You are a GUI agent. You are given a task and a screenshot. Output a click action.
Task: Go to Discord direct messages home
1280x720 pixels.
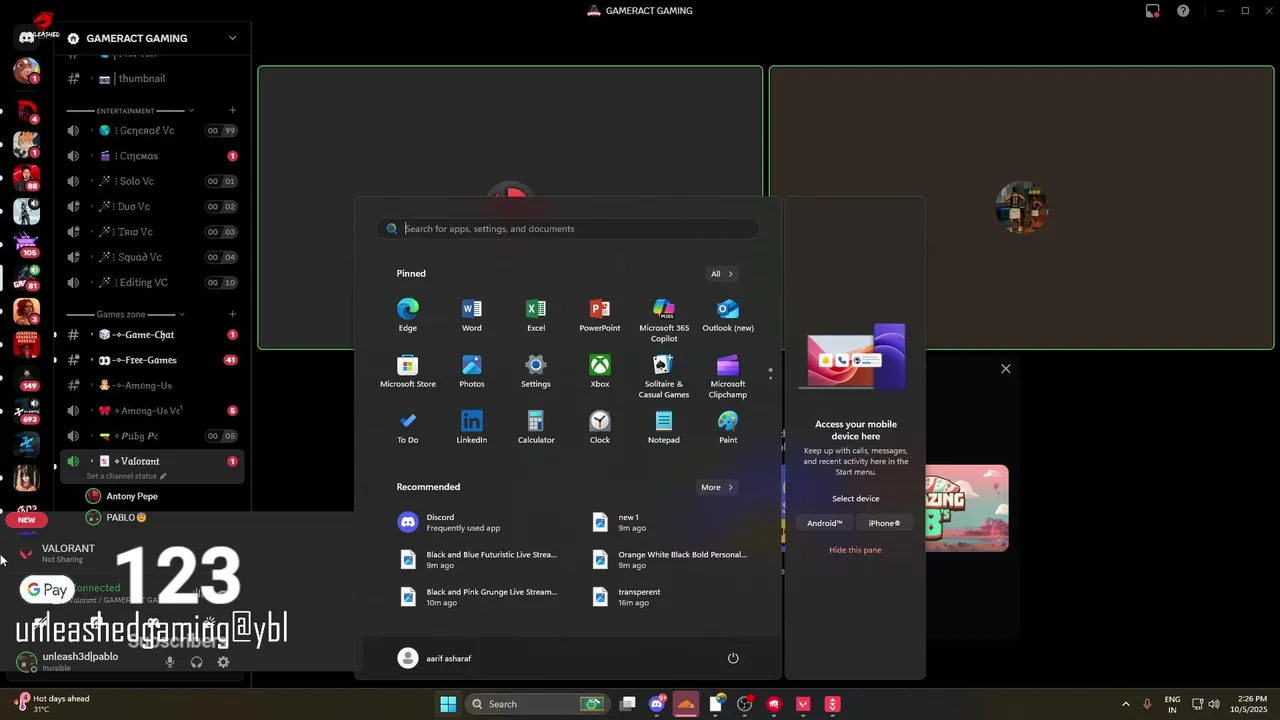pyautogui.click(x=27, y=38)
